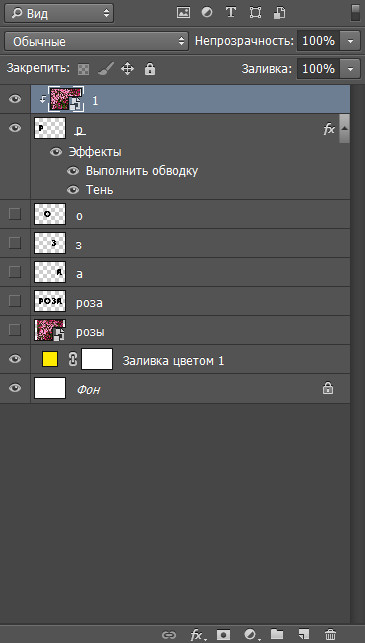Show layer з via visibility box
This screenshot has height=643, width=365.
[15, 243]
